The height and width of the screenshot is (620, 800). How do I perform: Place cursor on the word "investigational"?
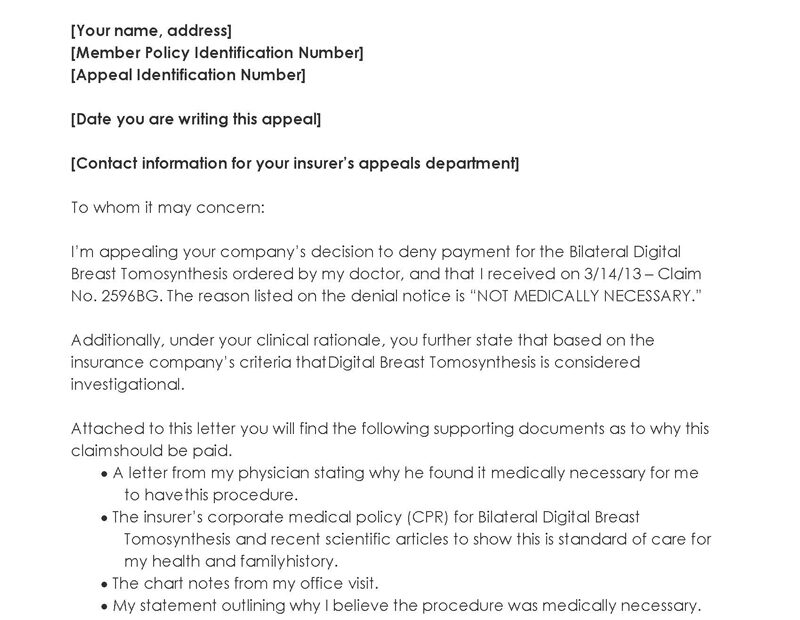[127, 384]
